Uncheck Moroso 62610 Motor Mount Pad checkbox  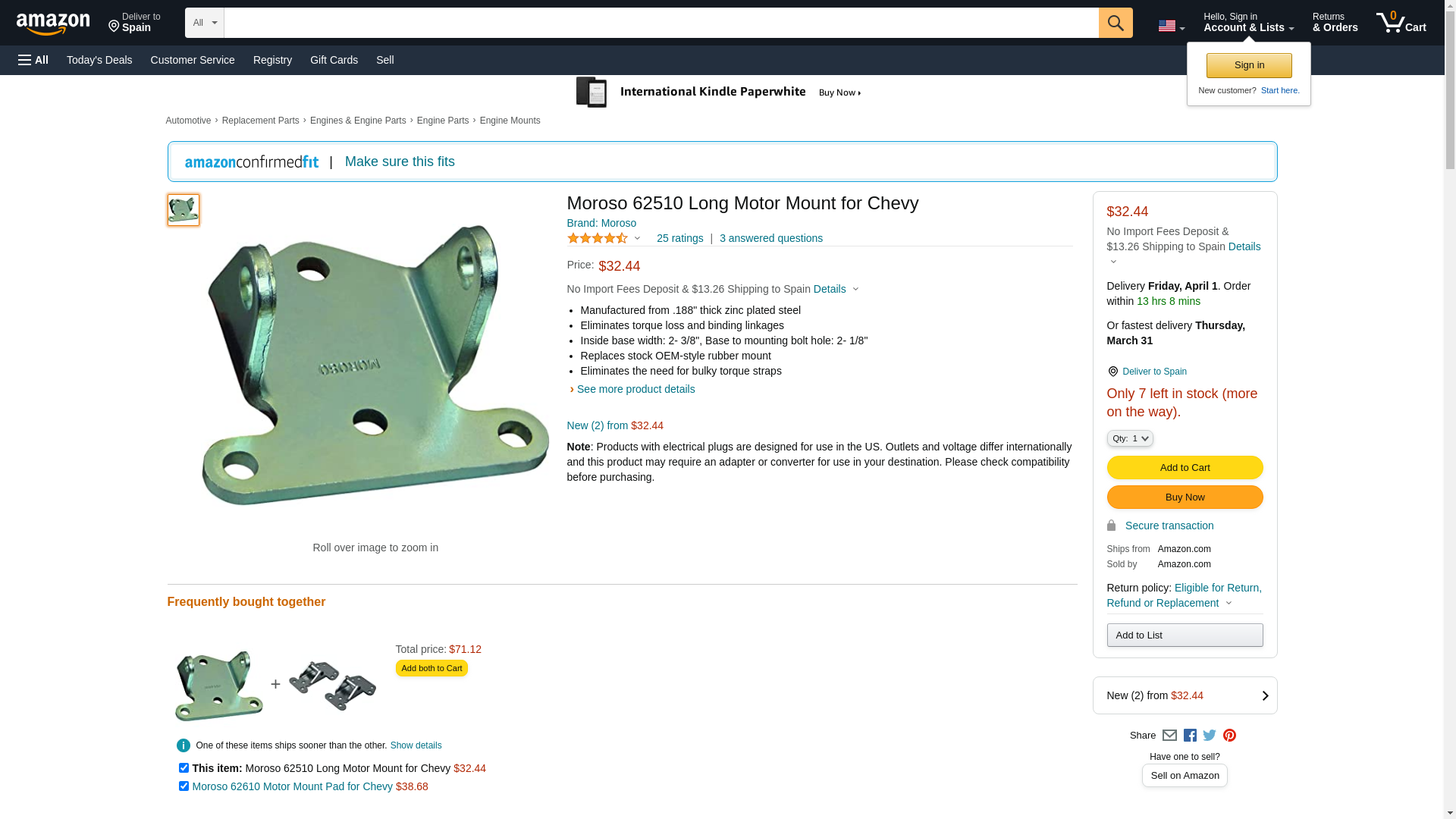coord(184,786)
